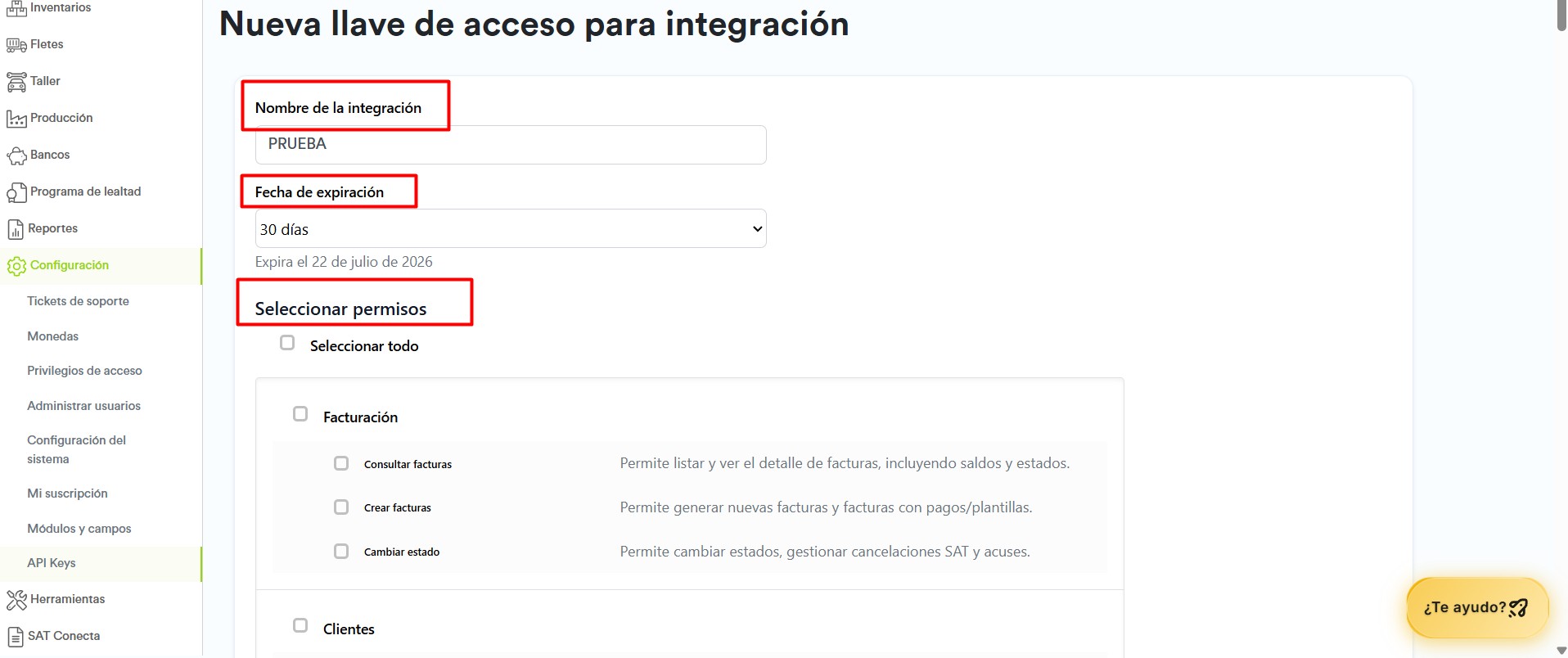The height and width of the screenshot is (658, 1568).
Task: Go to Tickets de soporte
Action: [78, 301]
